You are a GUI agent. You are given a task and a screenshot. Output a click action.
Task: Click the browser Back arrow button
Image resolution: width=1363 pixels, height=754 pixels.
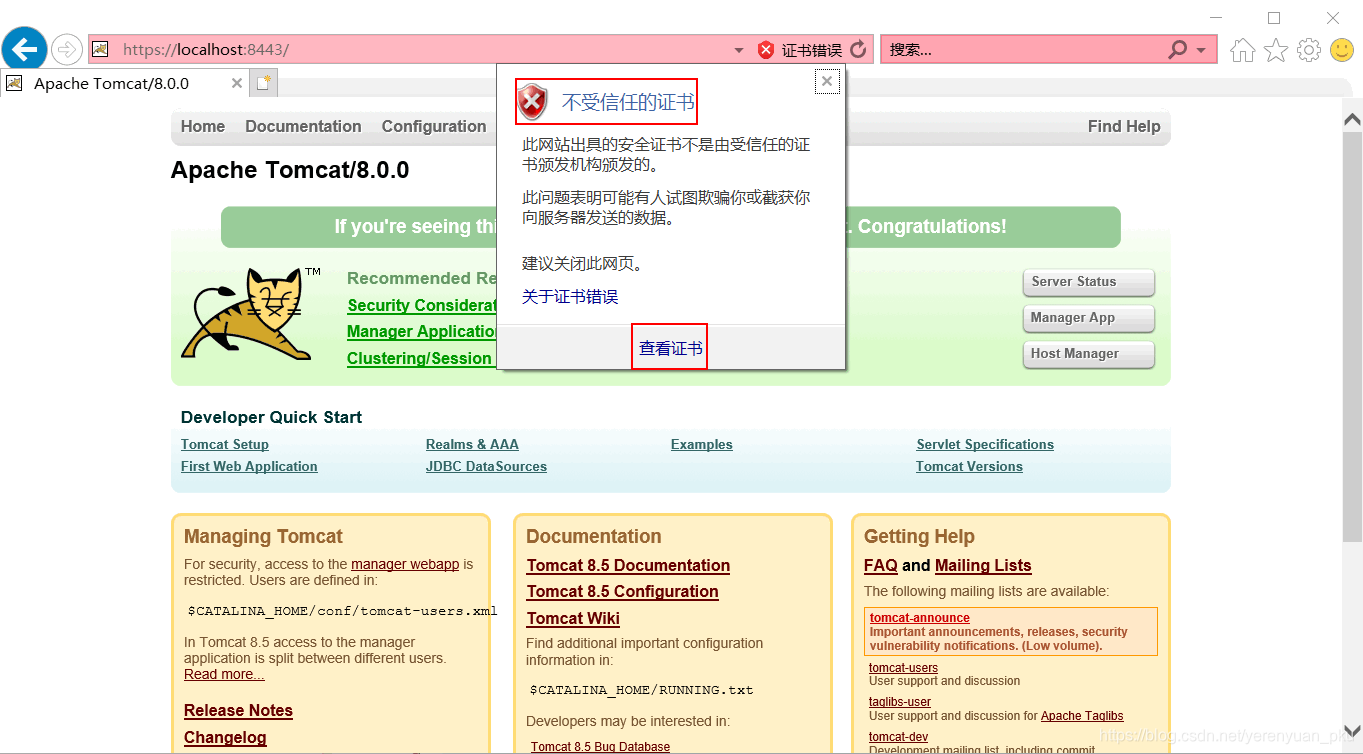click(25, 49)
